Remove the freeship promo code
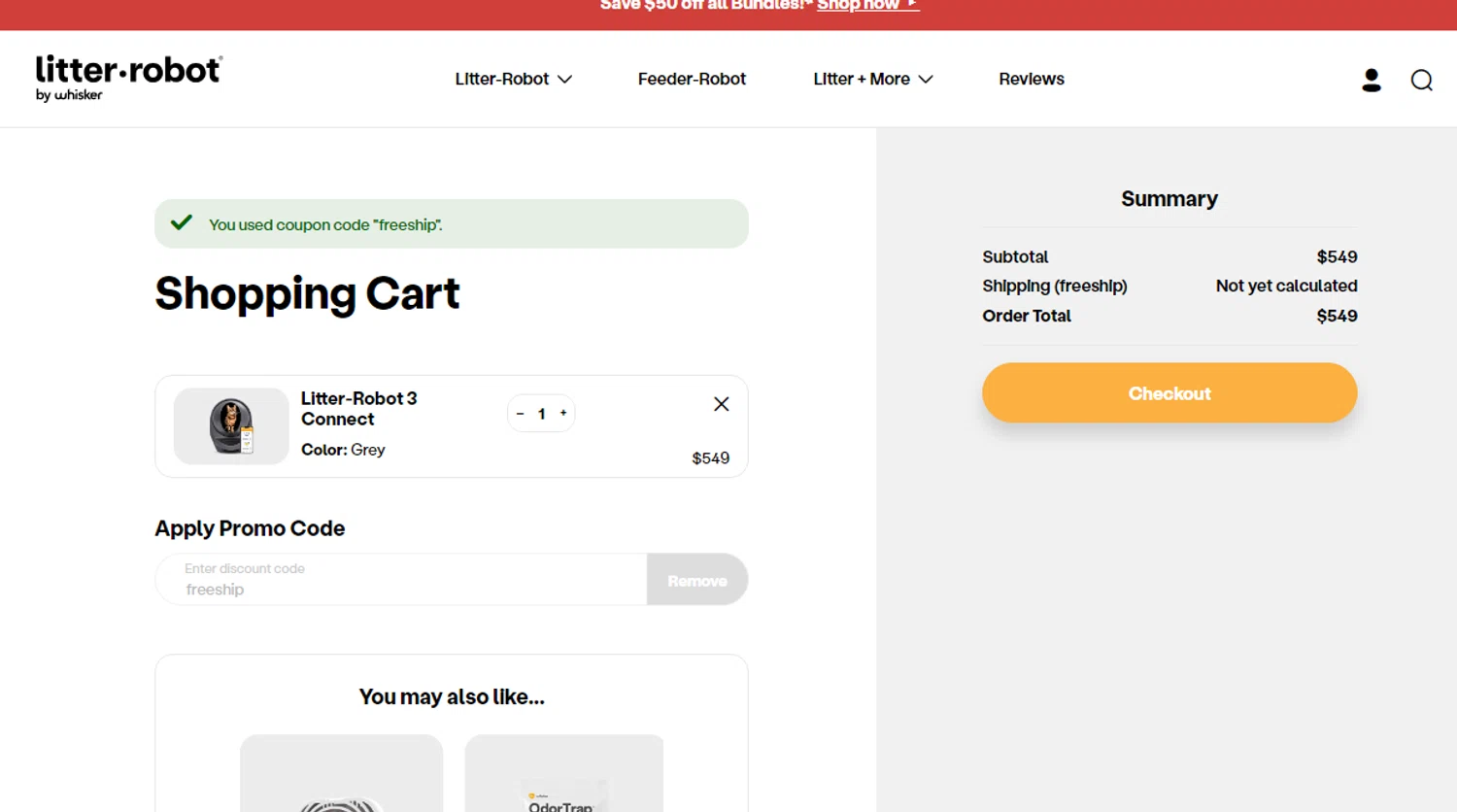 [x=697, y=580]
